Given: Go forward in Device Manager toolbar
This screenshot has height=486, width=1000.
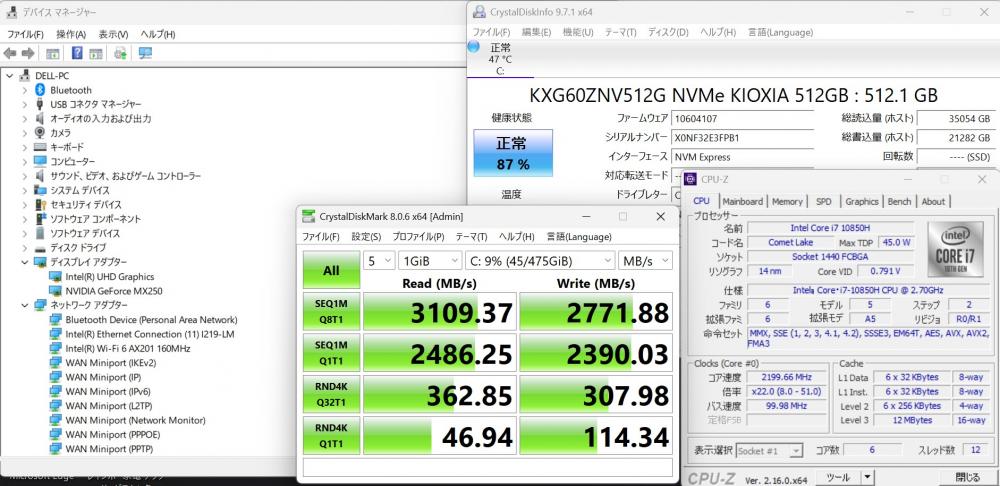Looking at the screenshot, I should [28, 54].
